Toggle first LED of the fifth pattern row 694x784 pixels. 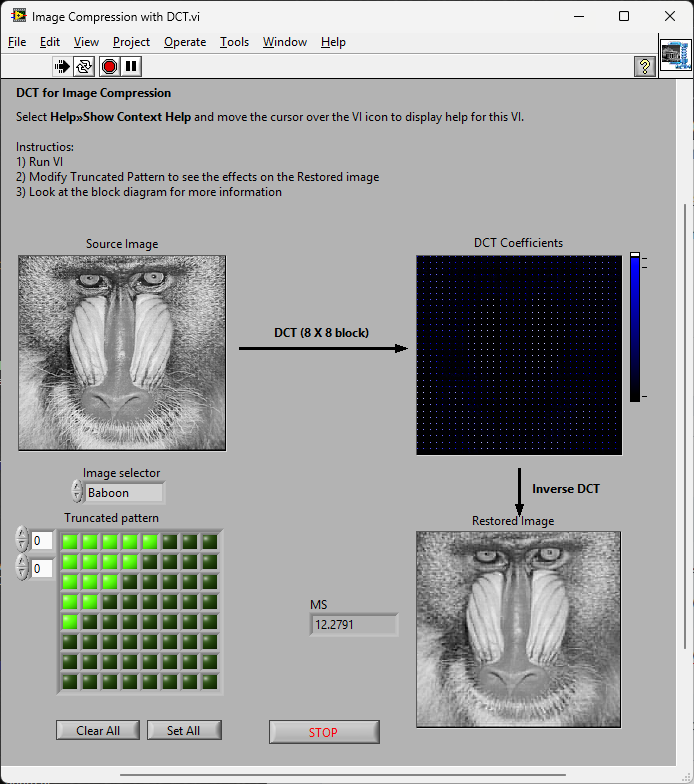(70, 622)
